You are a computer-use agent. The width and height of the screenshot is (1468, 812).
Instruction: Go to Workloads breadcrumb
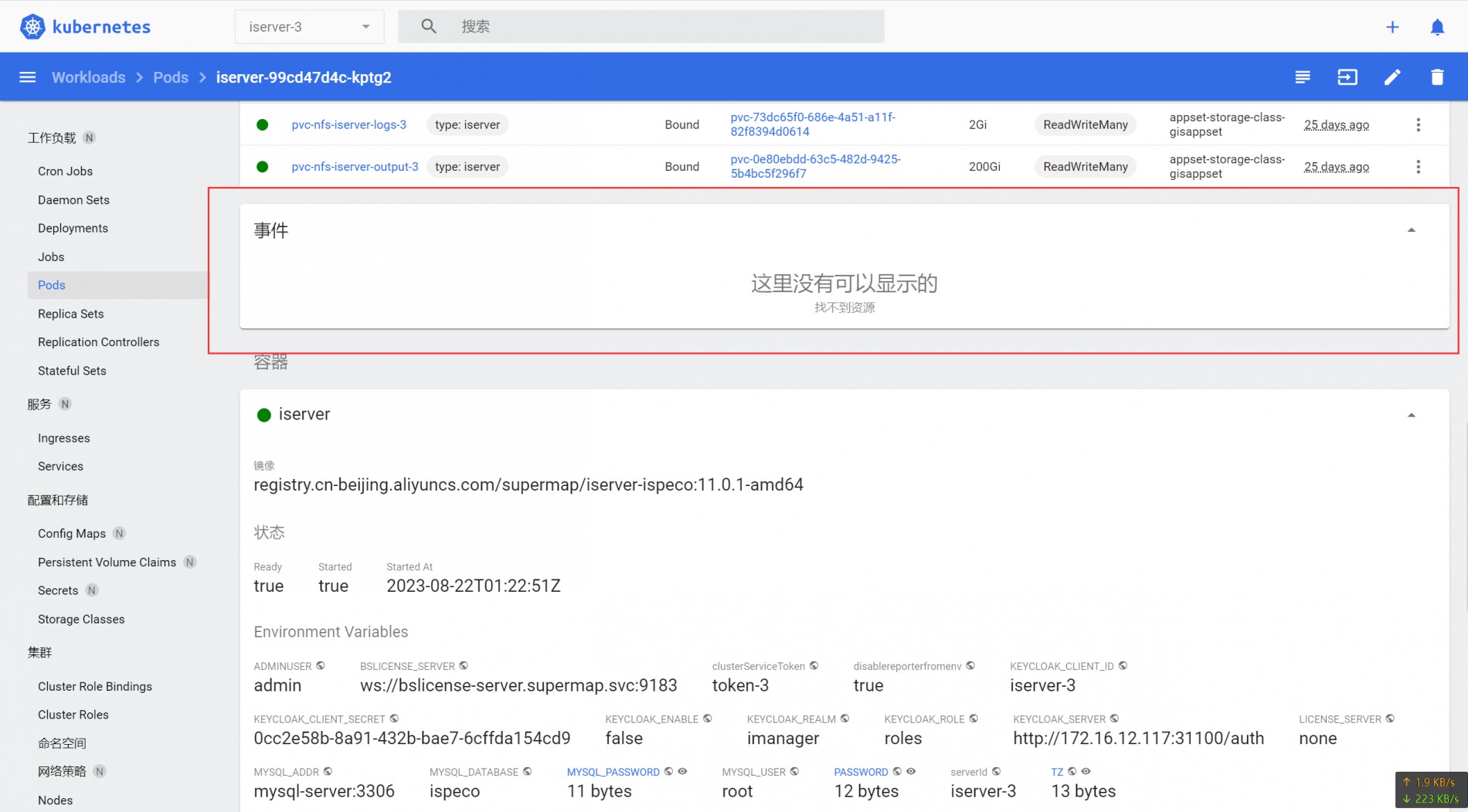pos(88,77)
